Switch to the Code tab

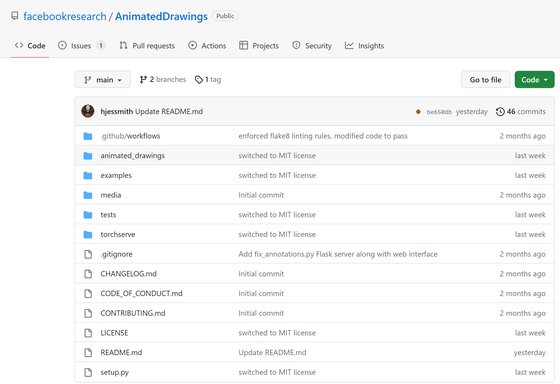[30, 46]
